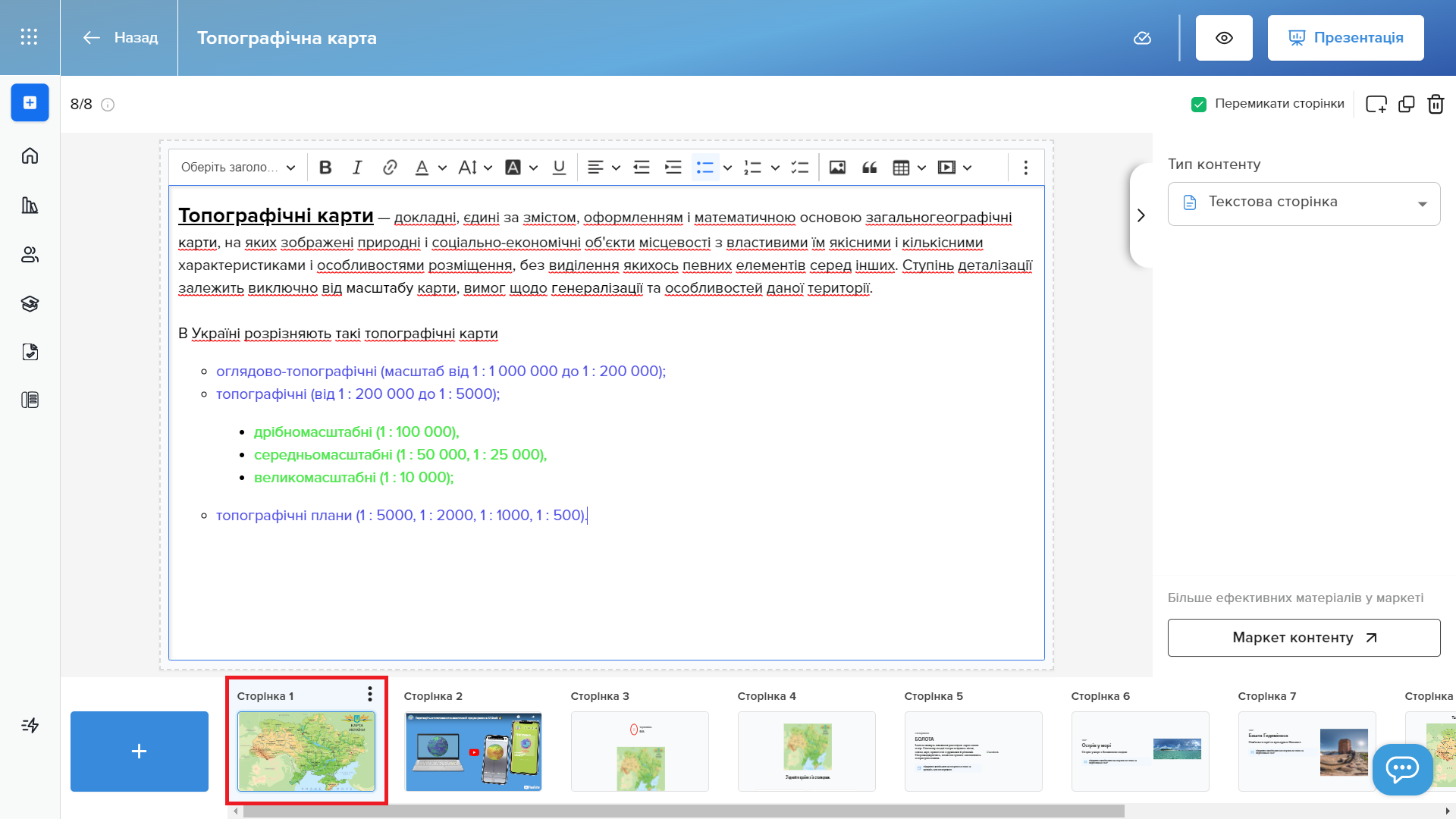The image size is (1456, 819).
Task: Open the Текстова сторінка content type dropdown
Action: point(1304,203)
